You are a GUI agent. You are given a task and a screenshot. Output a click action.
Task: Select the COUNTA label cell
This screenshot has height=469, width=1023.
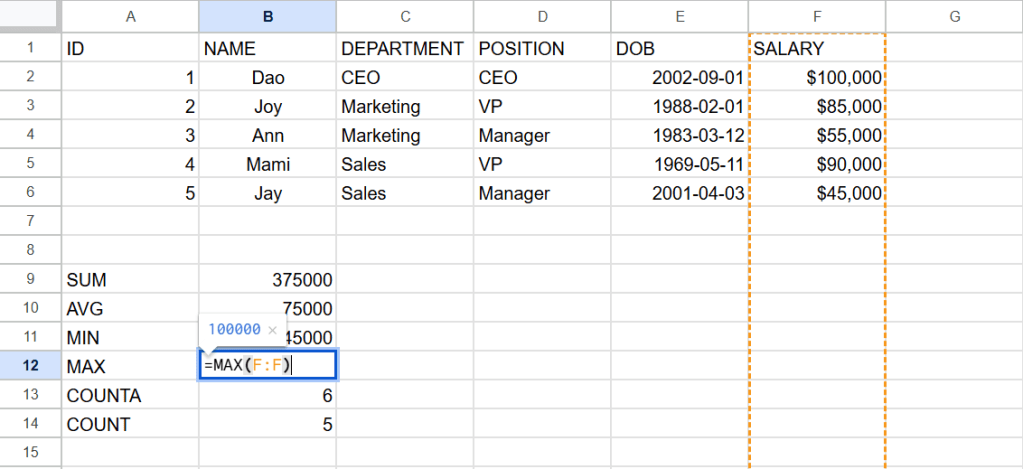click(130, 396)
